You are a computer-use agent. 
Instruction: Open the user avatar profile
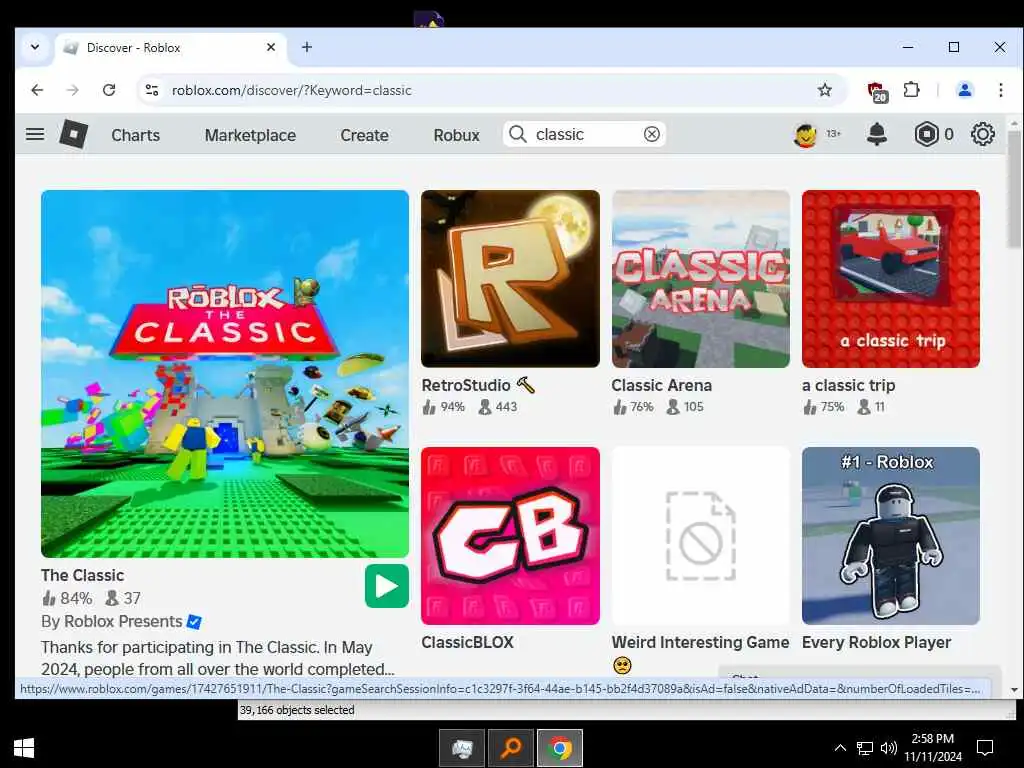(805, 135)
